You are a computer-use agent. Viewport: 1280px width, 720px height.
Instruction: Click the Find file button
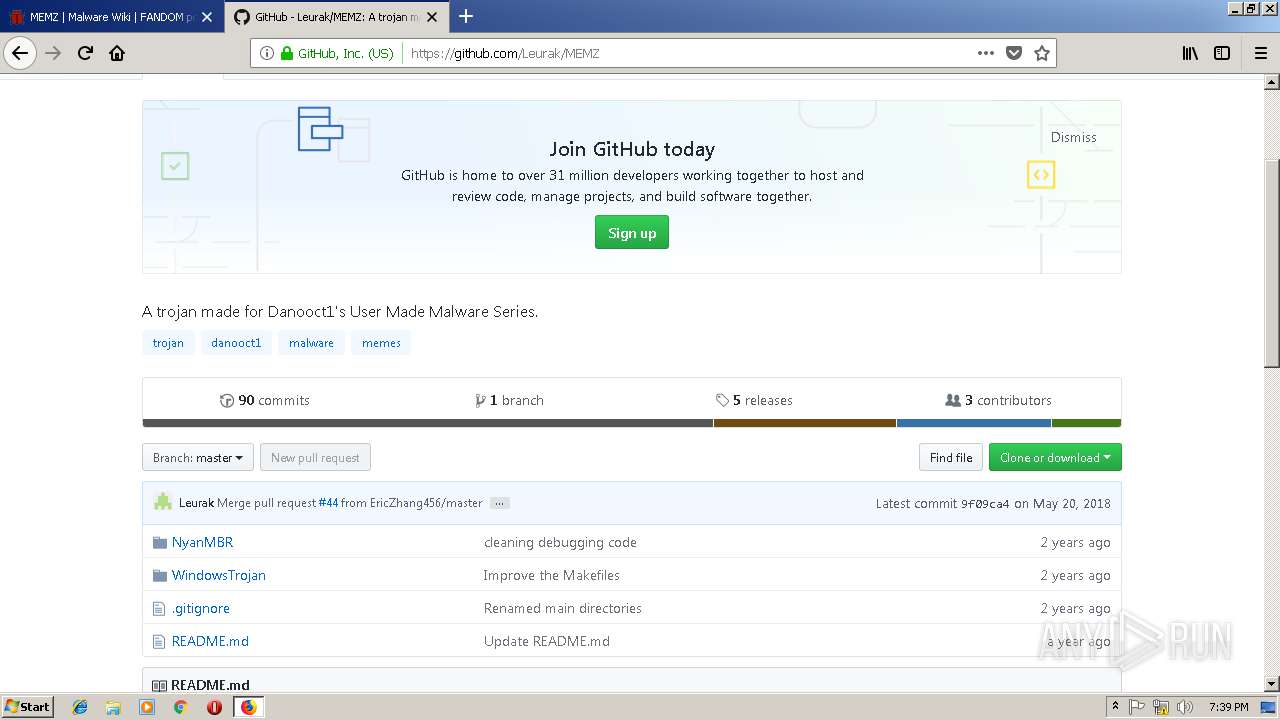tap(951, 458)
